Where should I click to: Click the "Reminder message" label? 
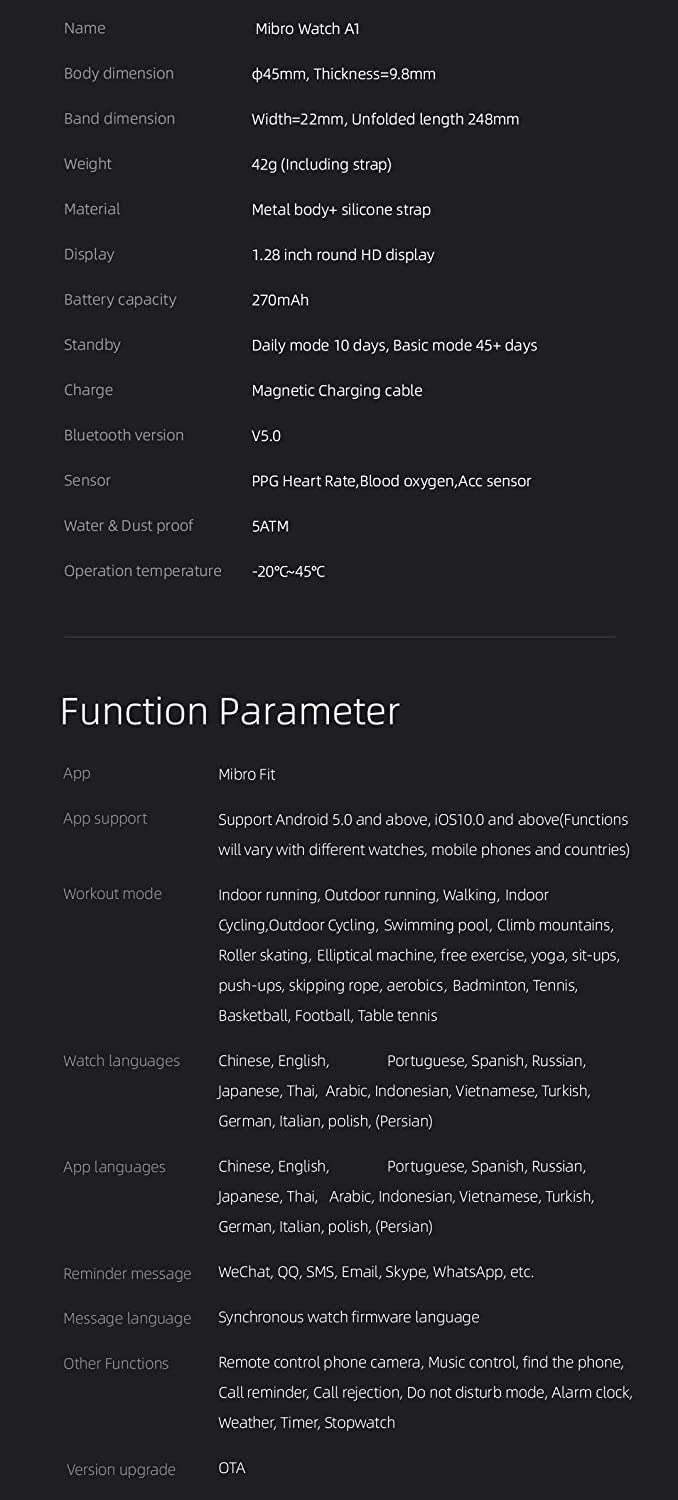click(127, 1273)
